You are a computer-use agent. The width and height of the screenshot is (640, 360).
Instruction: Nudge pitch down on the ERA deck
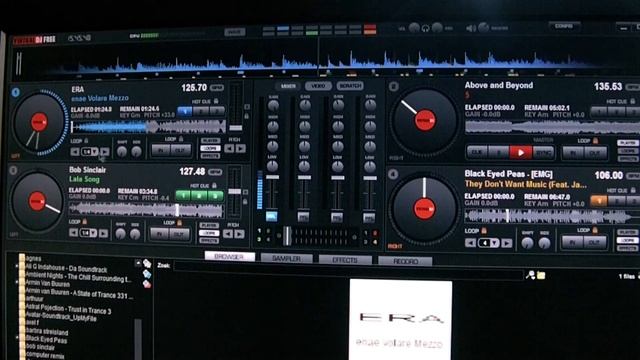pos(229,149)
